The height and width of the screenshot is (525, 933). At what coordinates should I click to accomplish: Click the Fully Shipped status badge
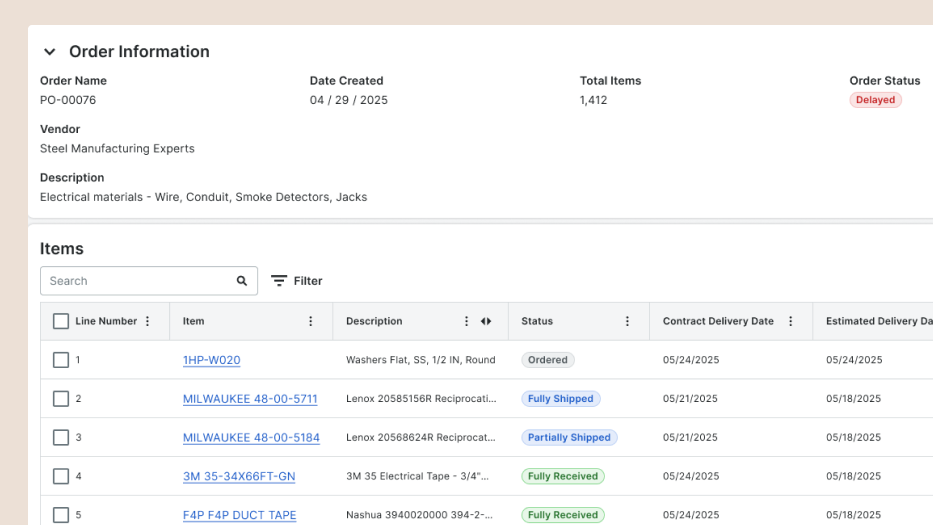tap(561, 399)
